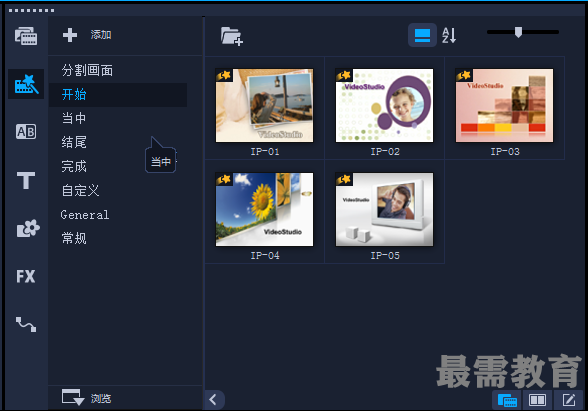The height and width of the screenshot is (411, 588).
Task: Select the IP-02 template thumbnail
Action: pyautogui.click(x=384, y=105)
